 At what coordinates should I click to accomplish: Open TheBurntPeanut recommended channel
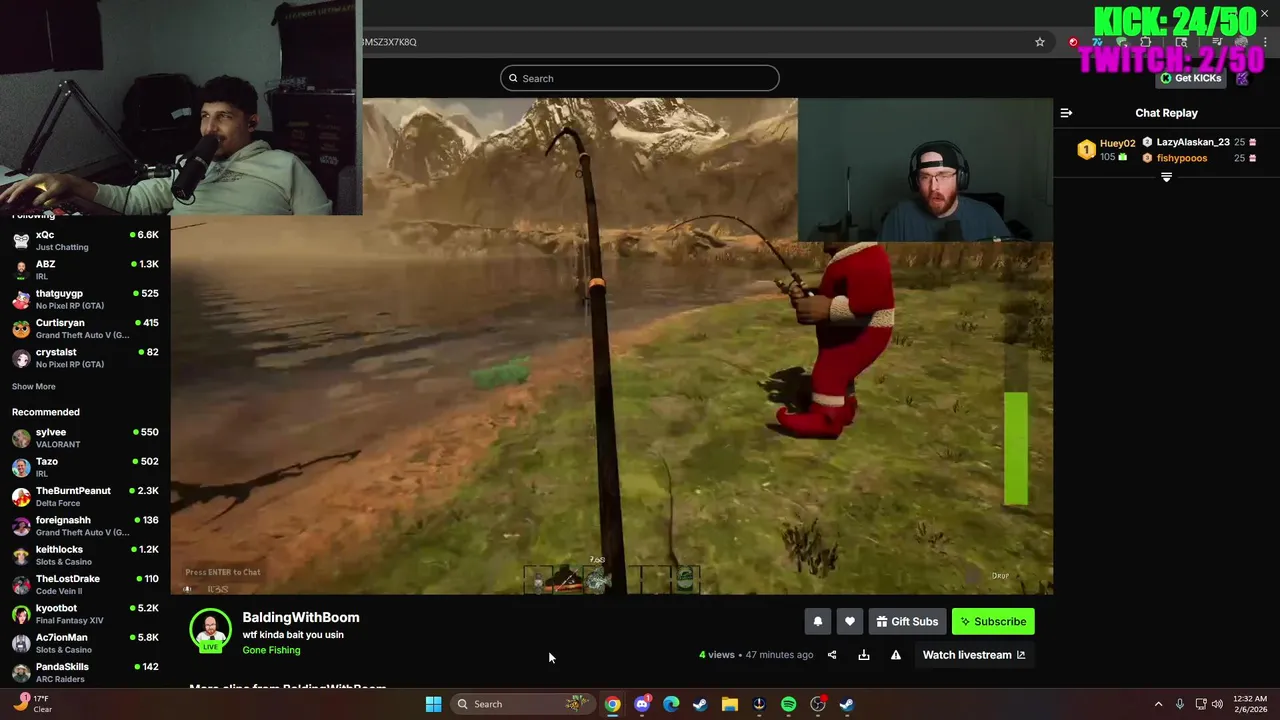(x=85, y=497)
